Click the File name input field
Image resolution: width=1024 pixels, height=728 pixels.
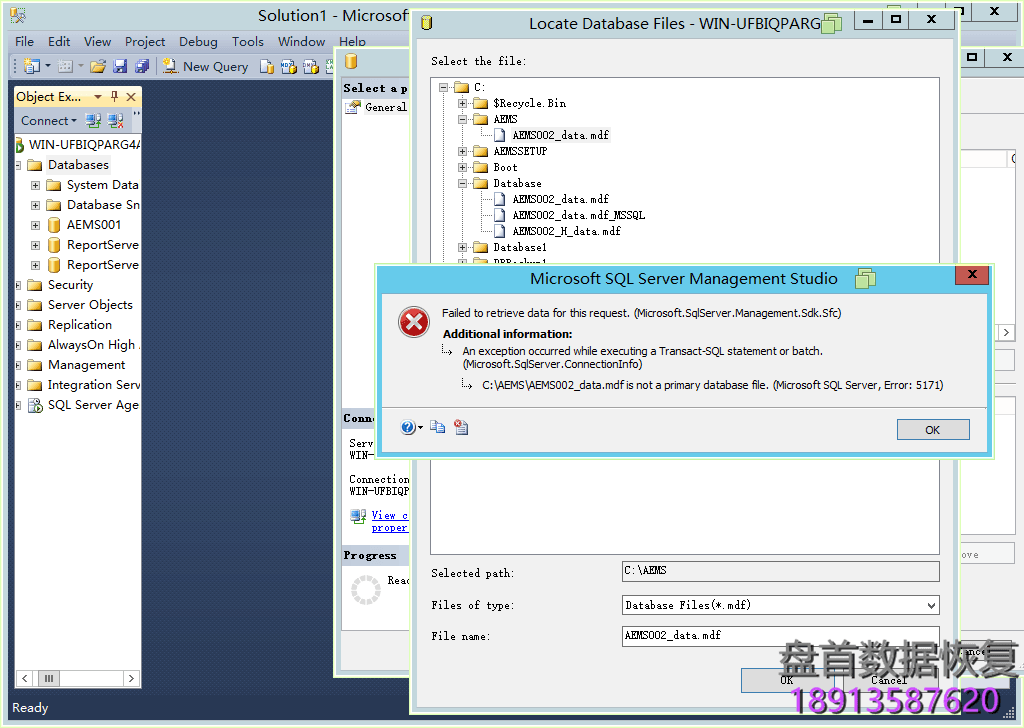(x=780, y=635)
